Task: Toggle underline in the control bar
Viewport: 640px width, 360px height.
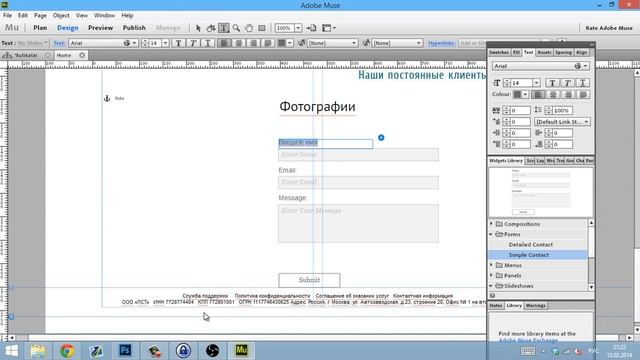Action: click(x=208, y=43)
